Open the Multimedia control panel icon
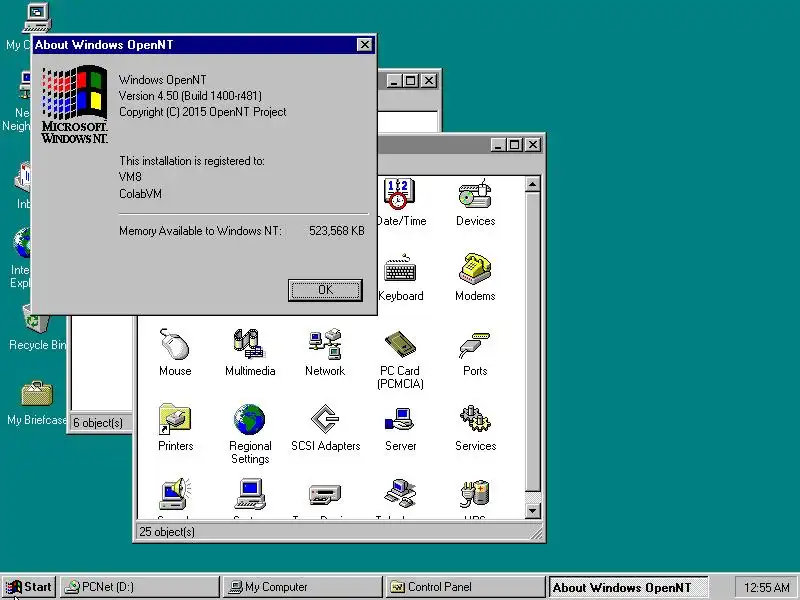This screenshot has width=800, height=600. click(249, 344)
